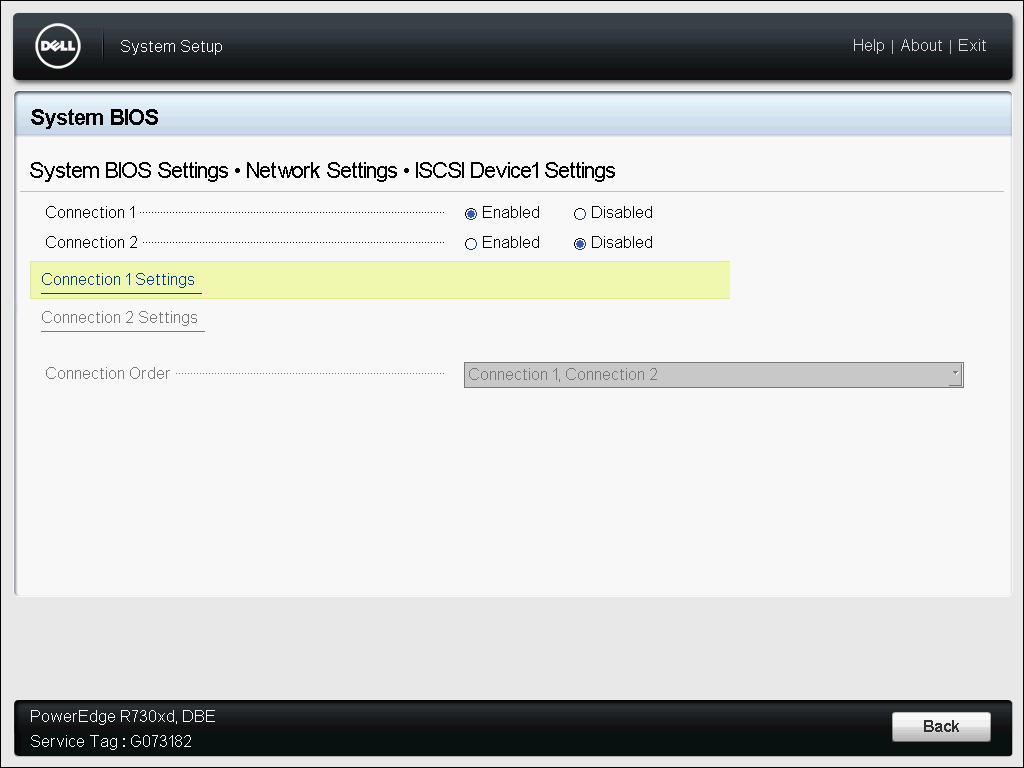This screenshot has width=1024, height=768.
Task: Enable Connection 1 radio button
Action: (471, 214)
